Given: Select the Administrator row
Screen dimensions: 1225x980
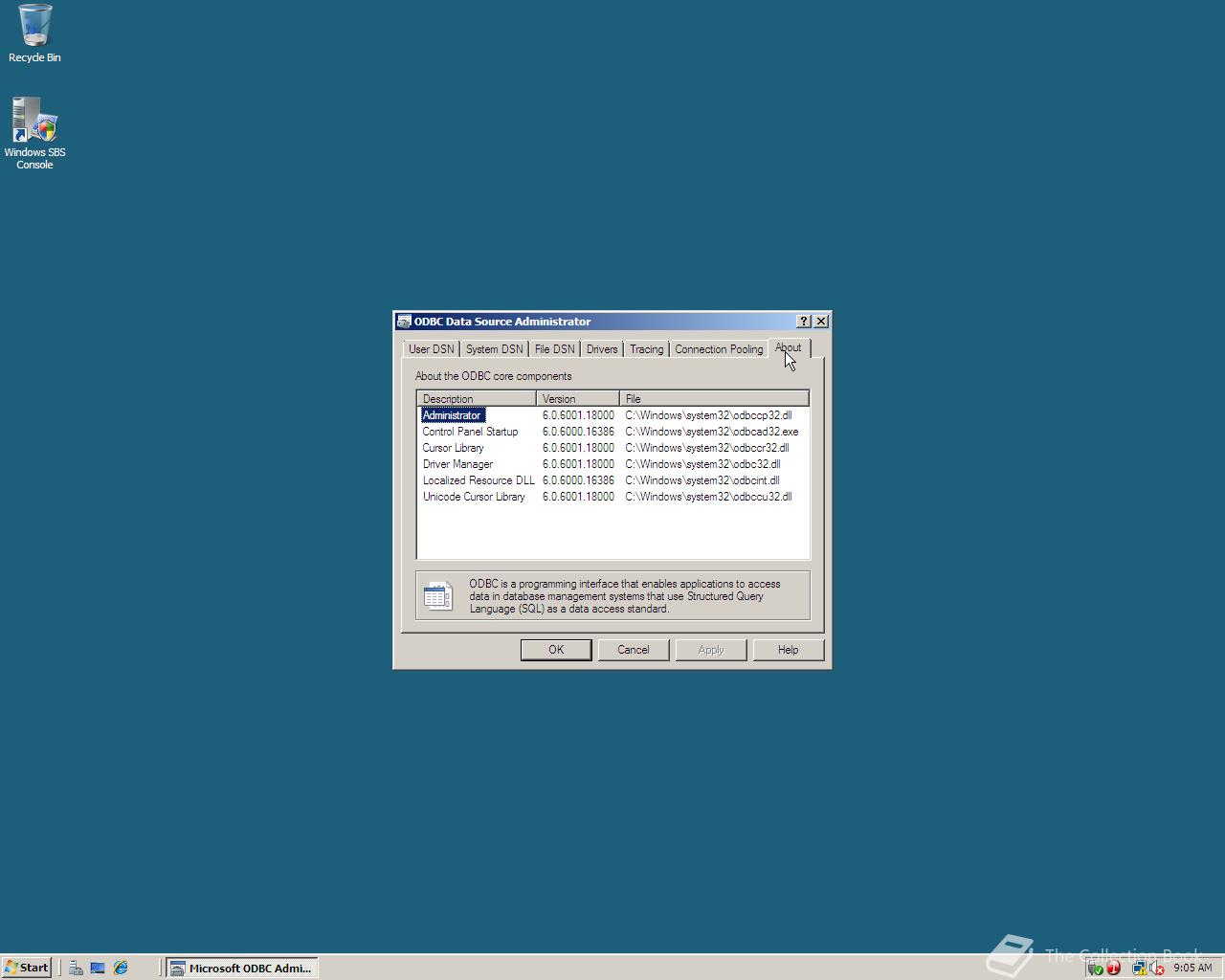Looking at the screenshot, I should (612, 415).
